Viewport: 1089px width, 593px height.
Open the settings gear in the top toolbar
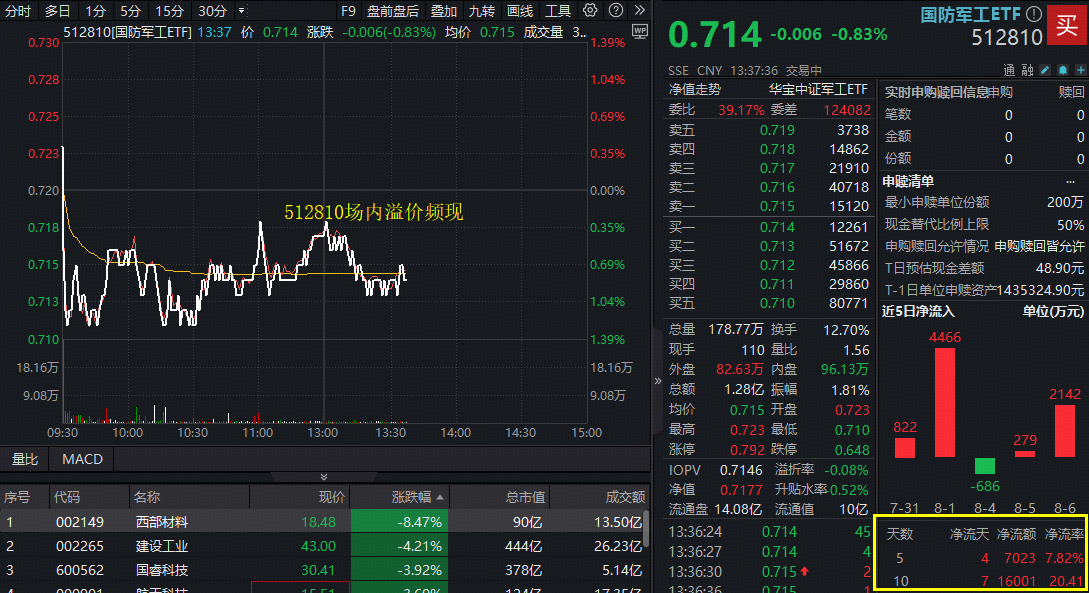[590, 11]
